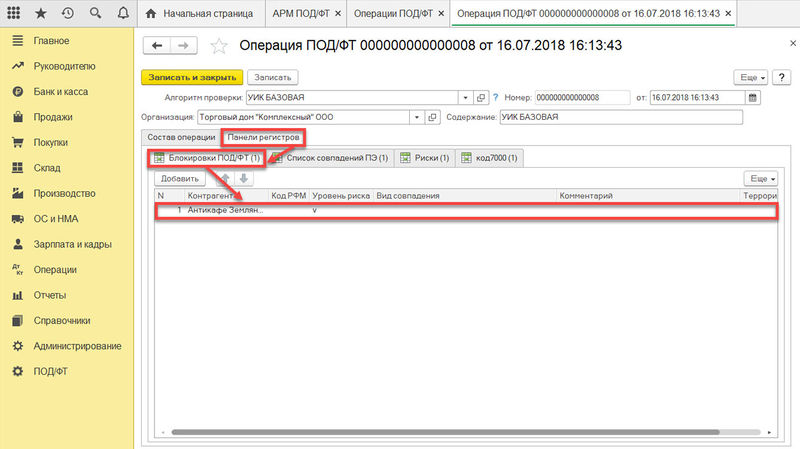Open the main menu hamburger icon
This screenshot has height=449, width=800.
click(x=16, y=15)
